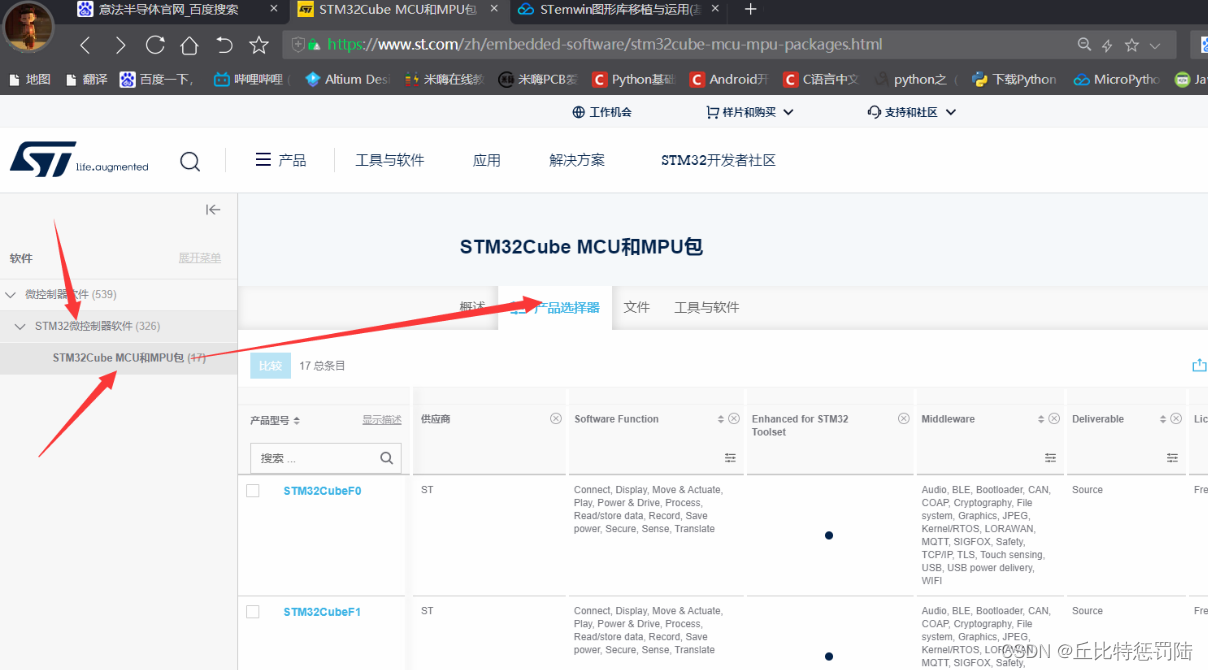This screenshot has width=1208, height=670.
Task: Click search magnifier in 产品型号 field
Action: (x=387, y=458)
